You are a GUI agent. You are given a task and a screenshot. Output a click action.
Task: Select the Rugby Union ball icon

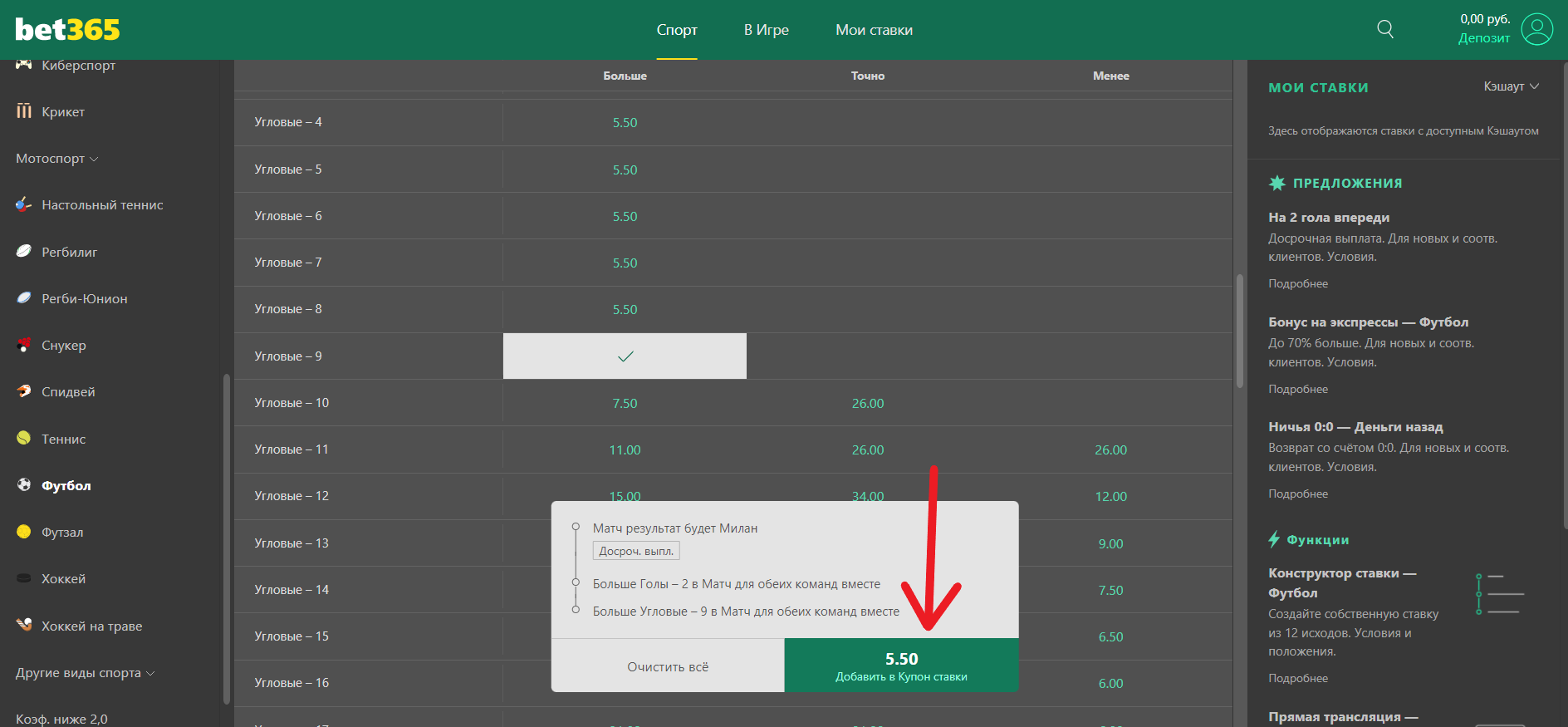[24, 298]
